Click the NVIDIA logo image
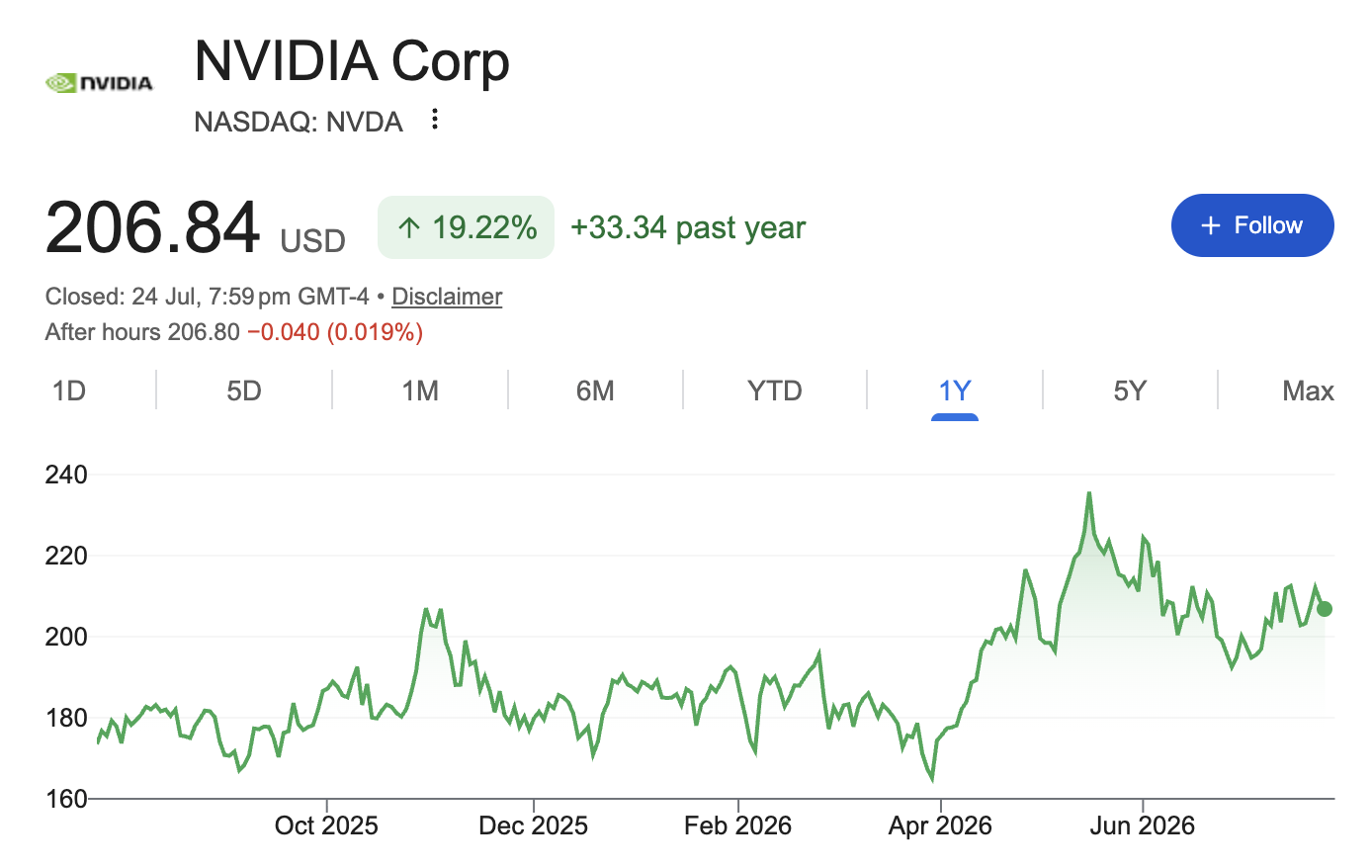1372x868 pixels. pyautogui.click(x=100, y=83)
